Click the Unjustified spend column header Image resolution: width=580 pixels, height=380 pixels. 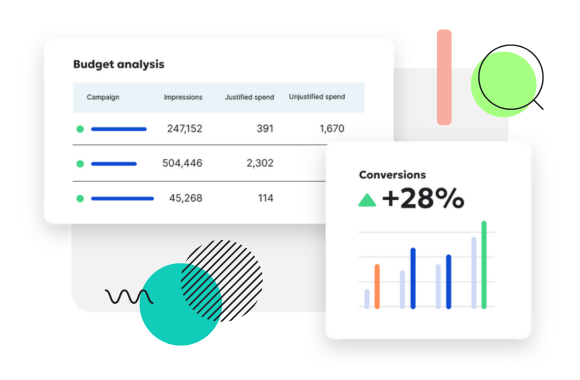(x=317, y=97)
